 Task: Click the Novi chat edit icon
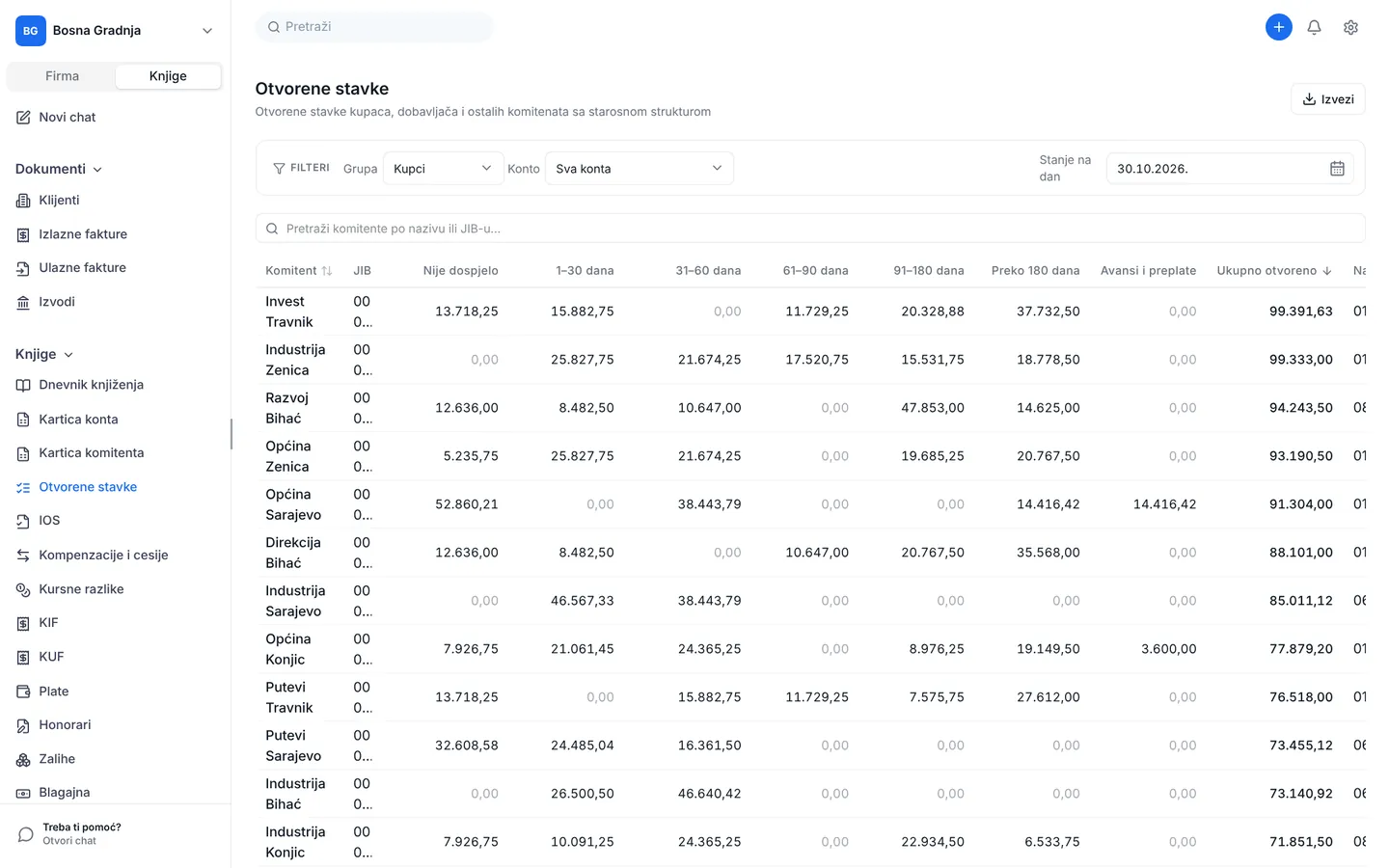click(x=23, y=118)
